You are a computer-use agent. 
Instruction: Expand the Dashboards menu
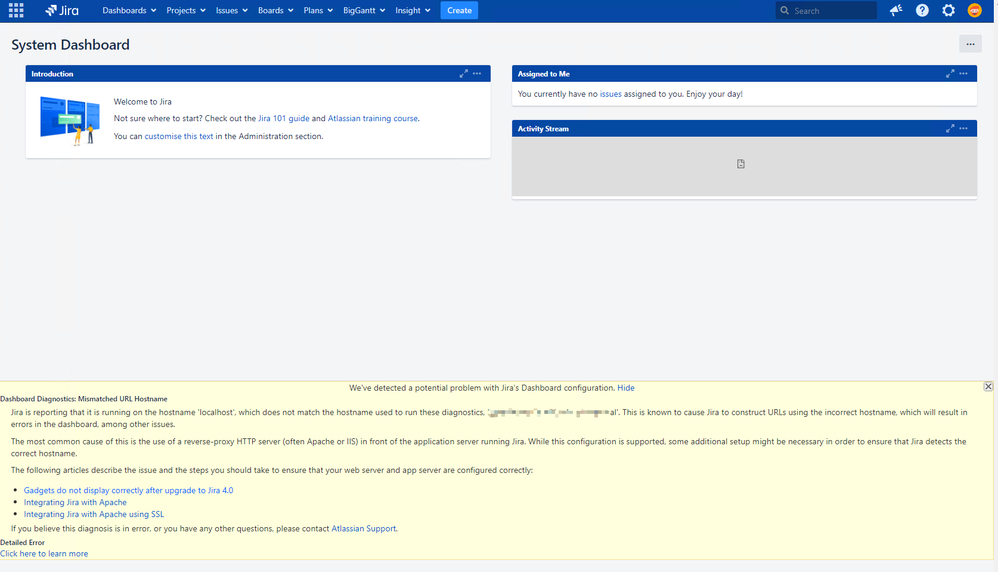(x=129, y=10)
